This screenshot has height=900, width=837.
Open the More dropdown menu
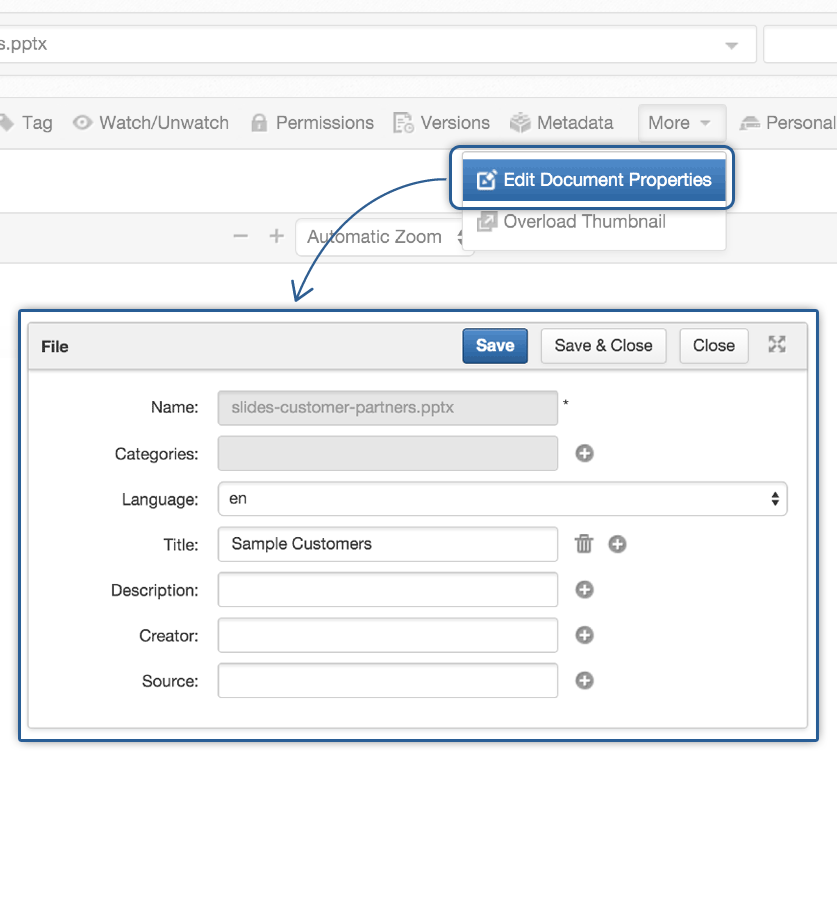[680, 123]
